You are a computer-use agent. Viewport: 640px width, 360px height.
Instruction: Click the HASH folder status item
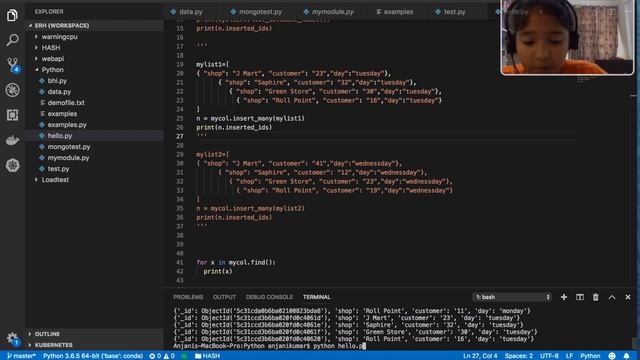[x=208, y=356]
